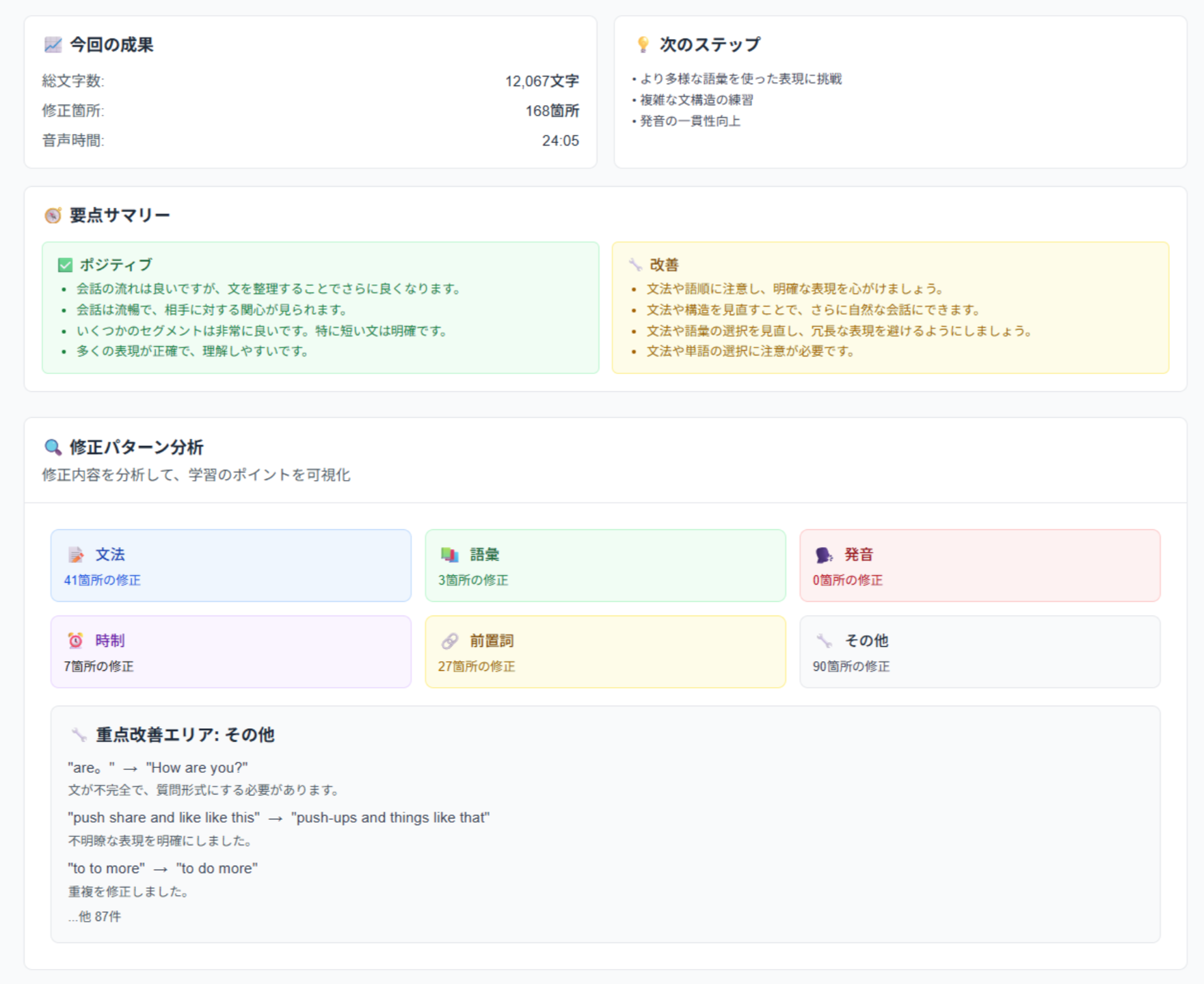Viewport: 1204px width, 984px height.
Task: Select the その他 90箇所の修正 card
Action: point(979,652)
